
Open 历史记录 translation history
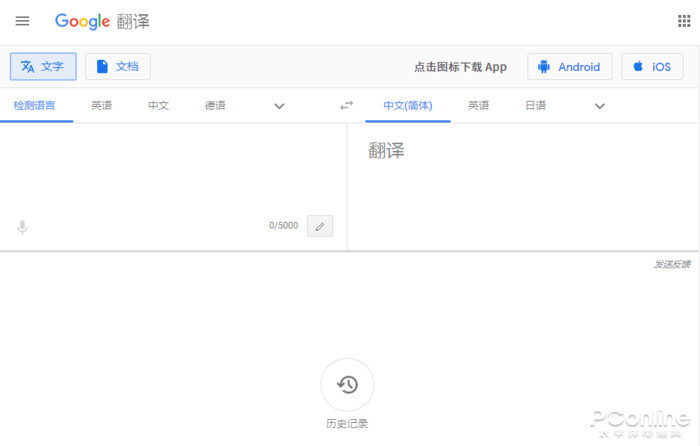(x=347, y=384)
